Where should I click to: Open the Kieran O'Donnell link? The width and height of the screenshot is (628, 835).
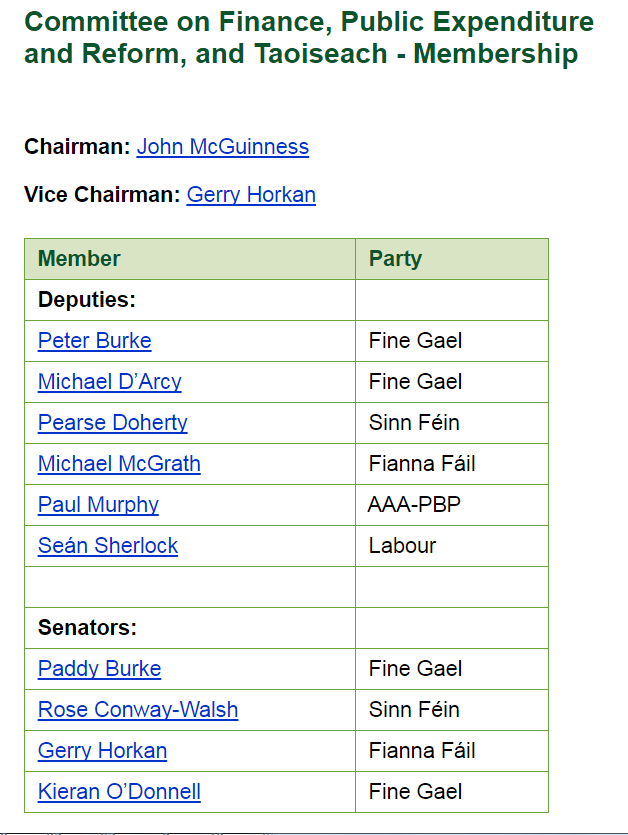pyautogui.click(x=119, y=792)
